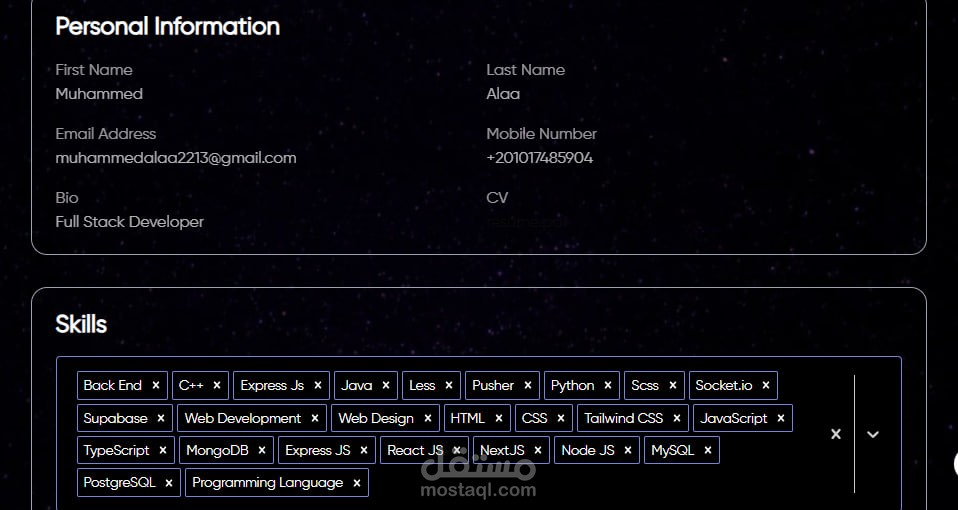Click the Python tag label
This screenshot has height=510, width=958.
coord(572,386)
